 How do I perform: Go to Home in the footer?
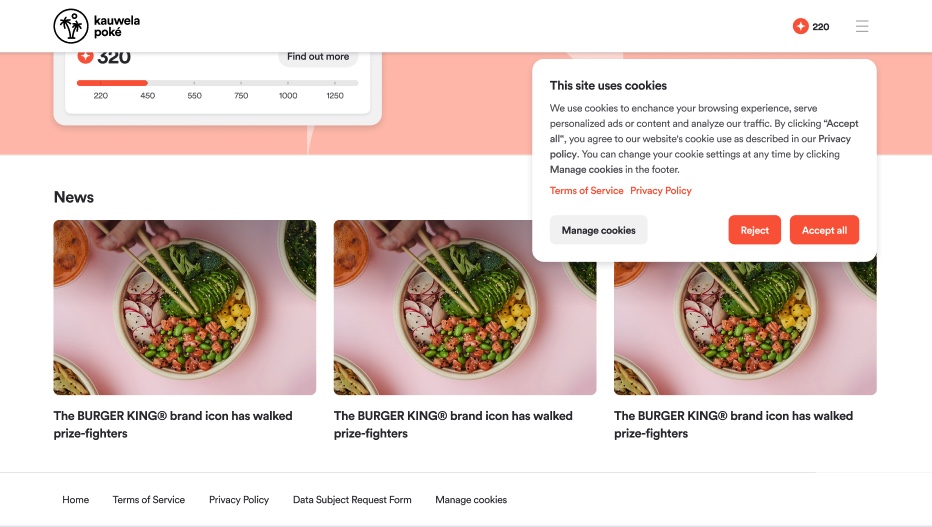tap(75, 500)
